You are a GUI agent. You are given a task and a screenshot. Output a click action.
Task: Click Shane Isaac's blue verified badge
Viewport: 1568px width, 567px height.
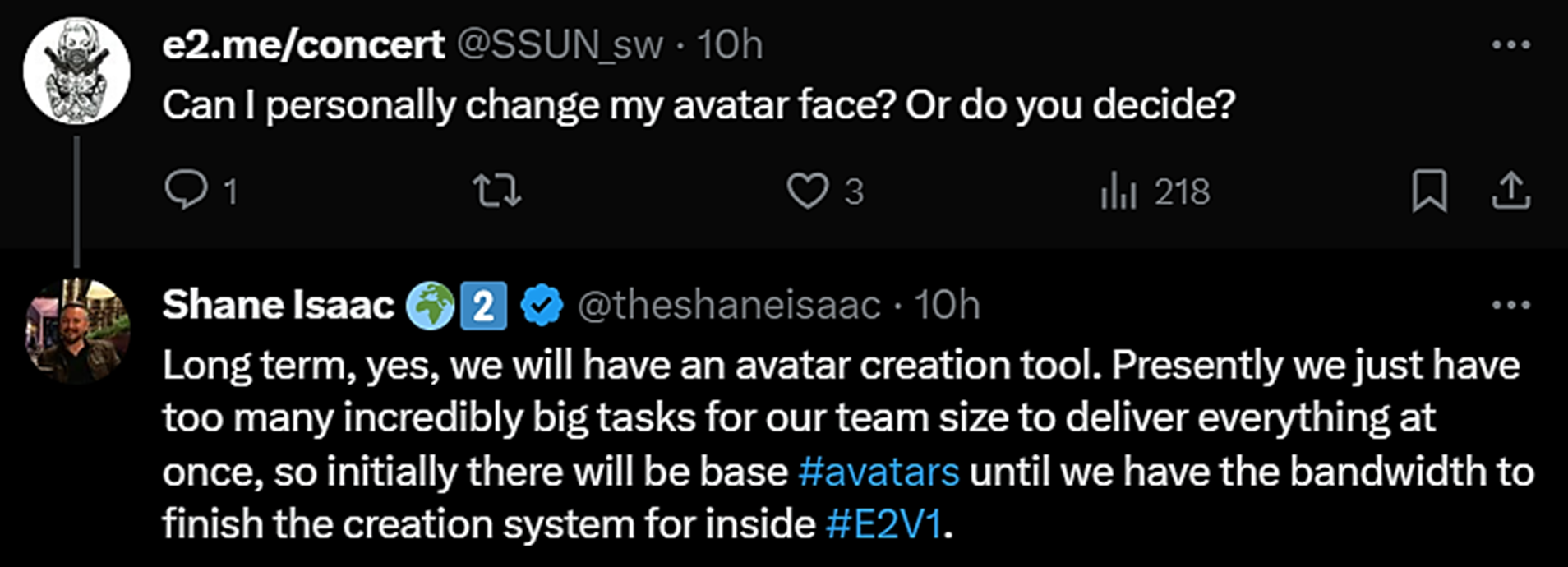pos(542,305)
